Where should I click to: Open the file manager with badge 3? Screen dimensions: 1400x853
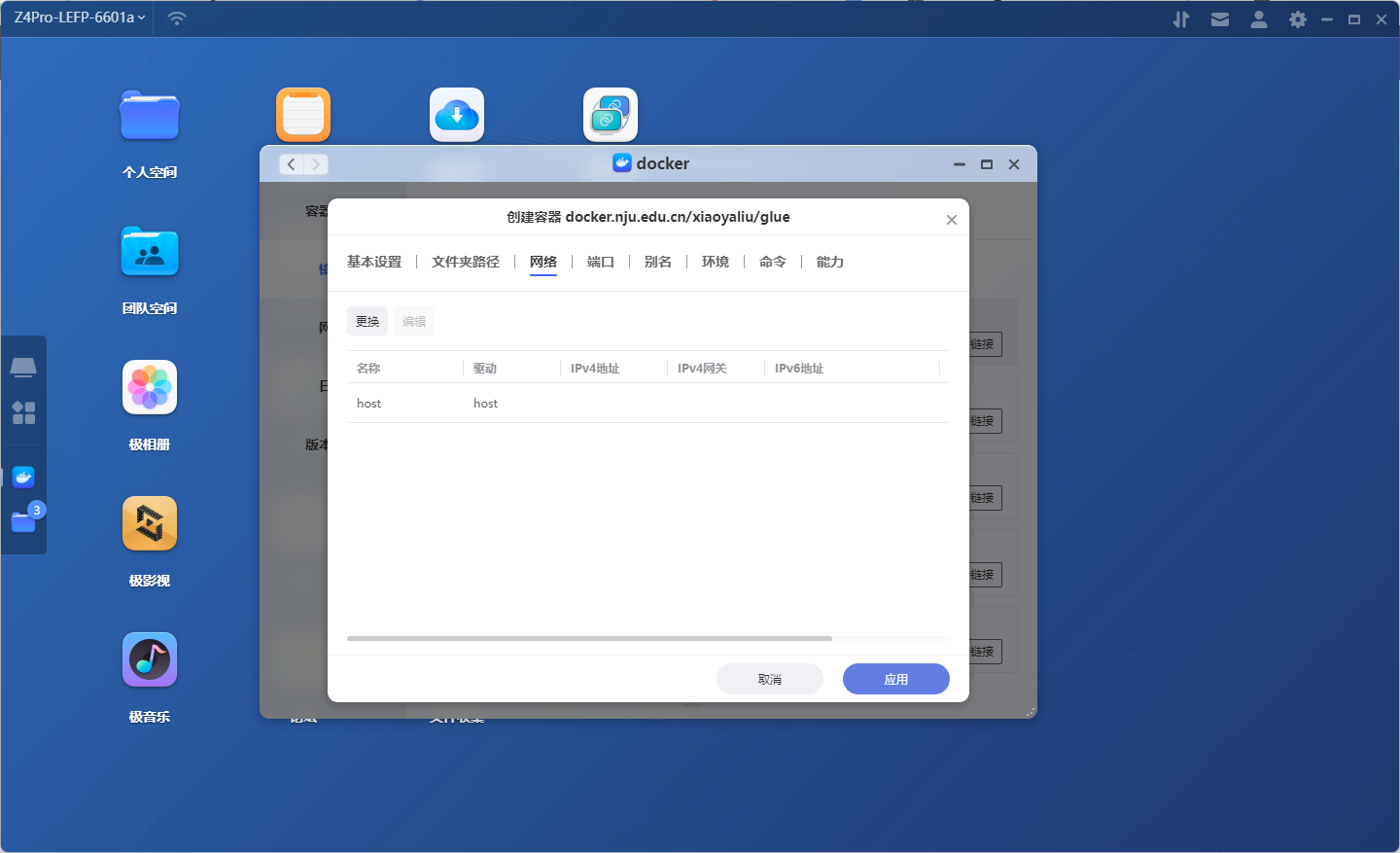pos(24,522)
